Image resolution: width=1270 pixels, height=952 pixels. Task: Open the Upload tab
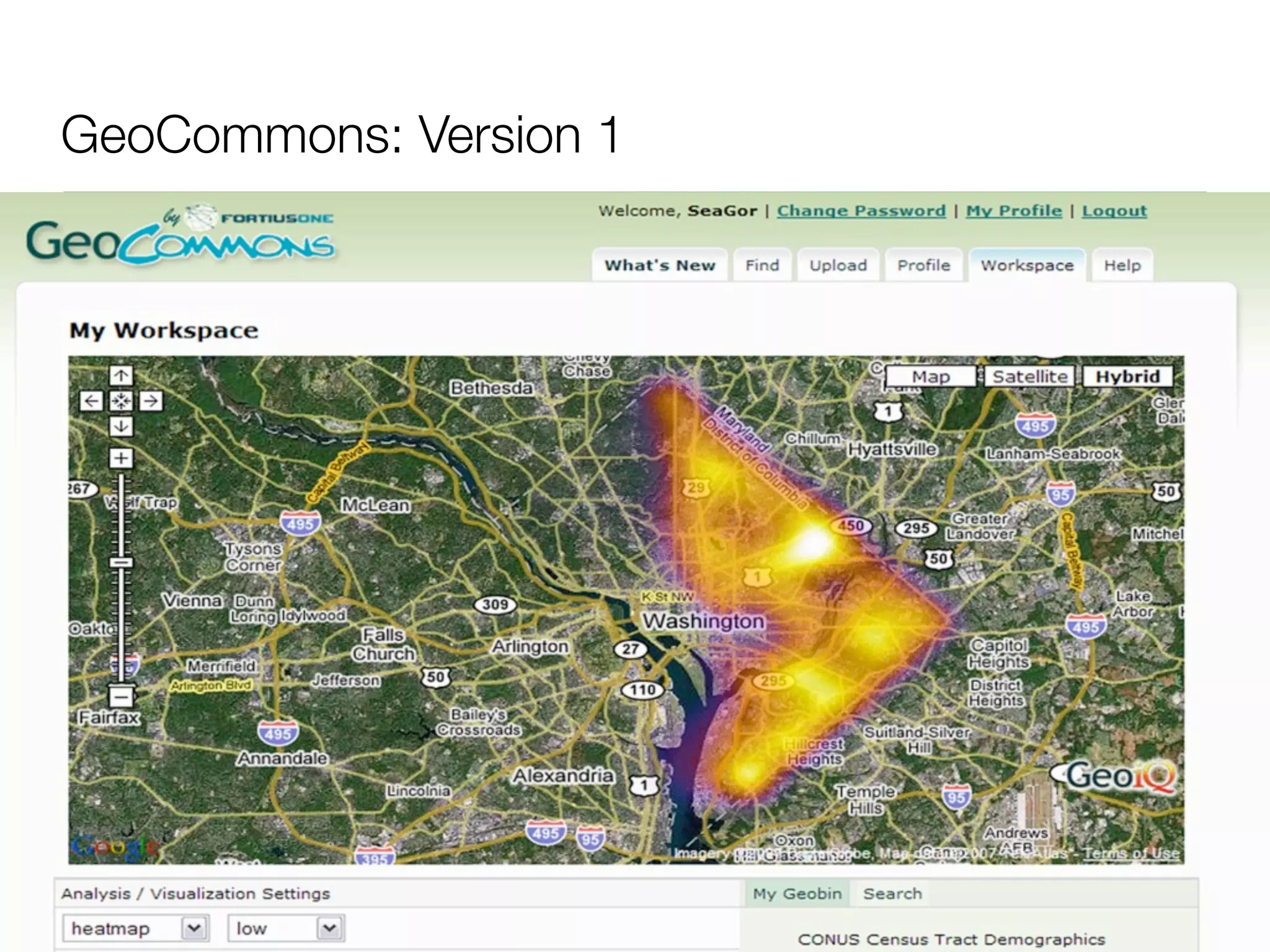[838, 265]
